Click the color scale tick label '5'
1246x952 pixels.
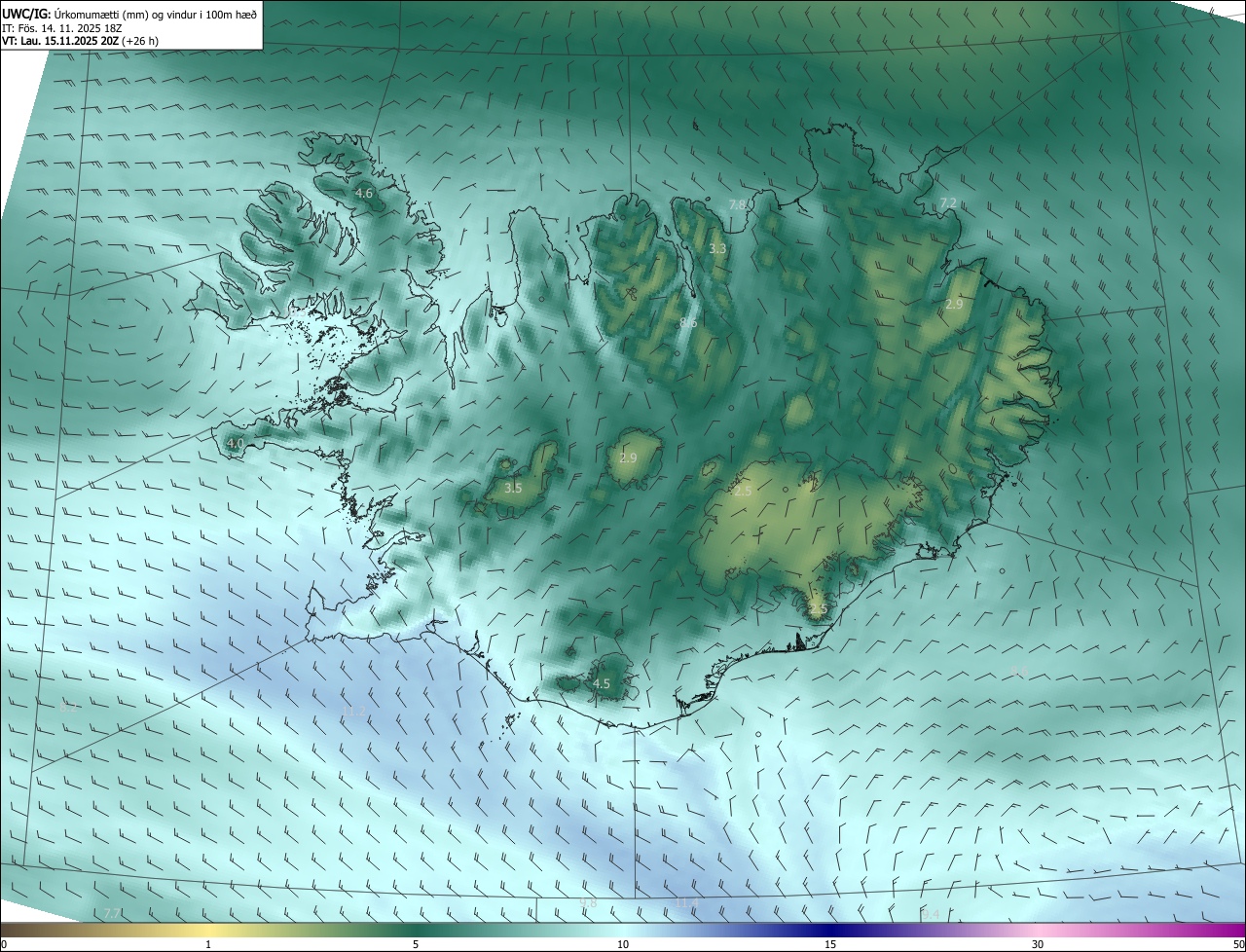click(416, 944)
